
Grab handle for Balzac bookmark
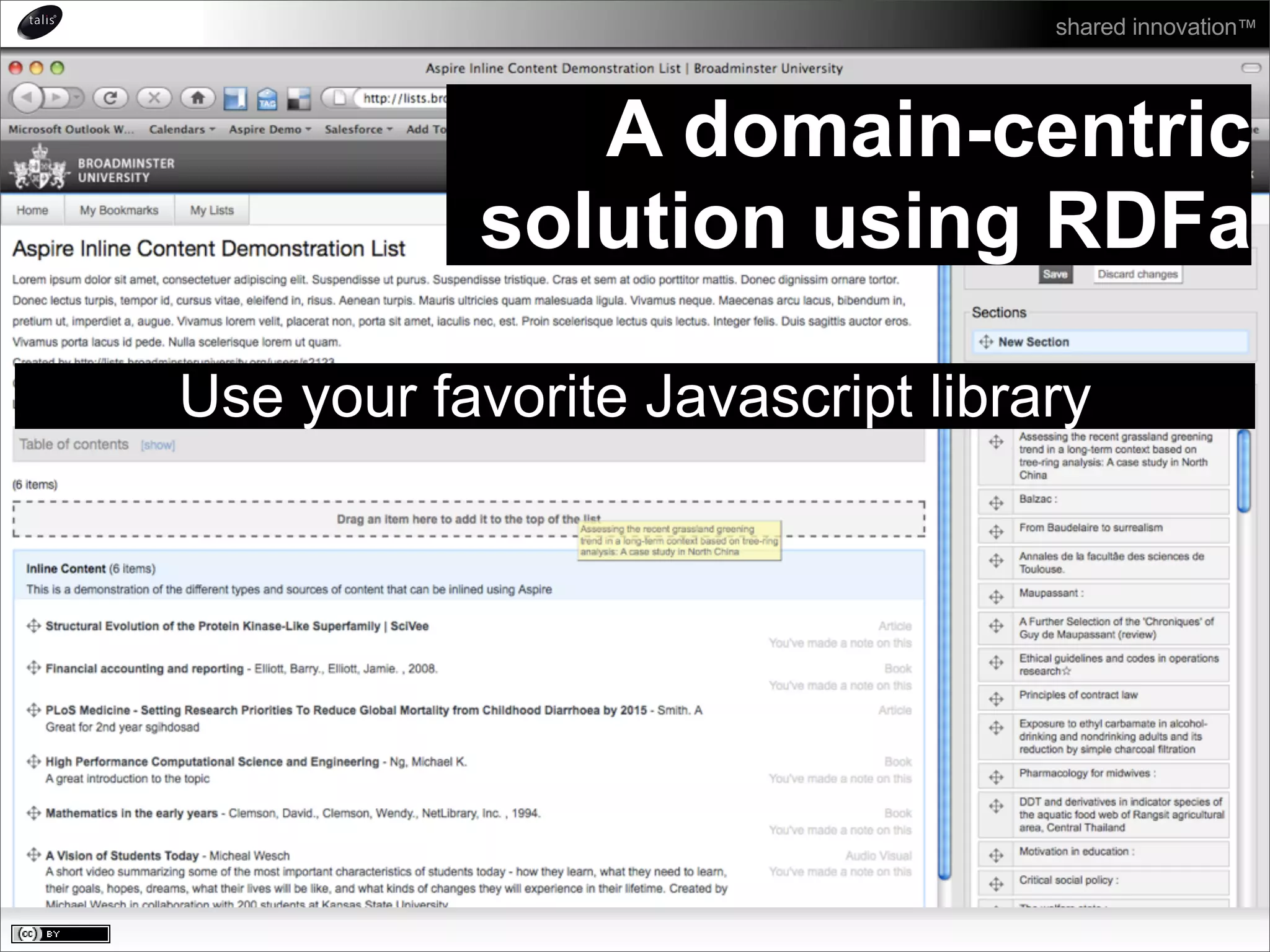tap(996, 503)
